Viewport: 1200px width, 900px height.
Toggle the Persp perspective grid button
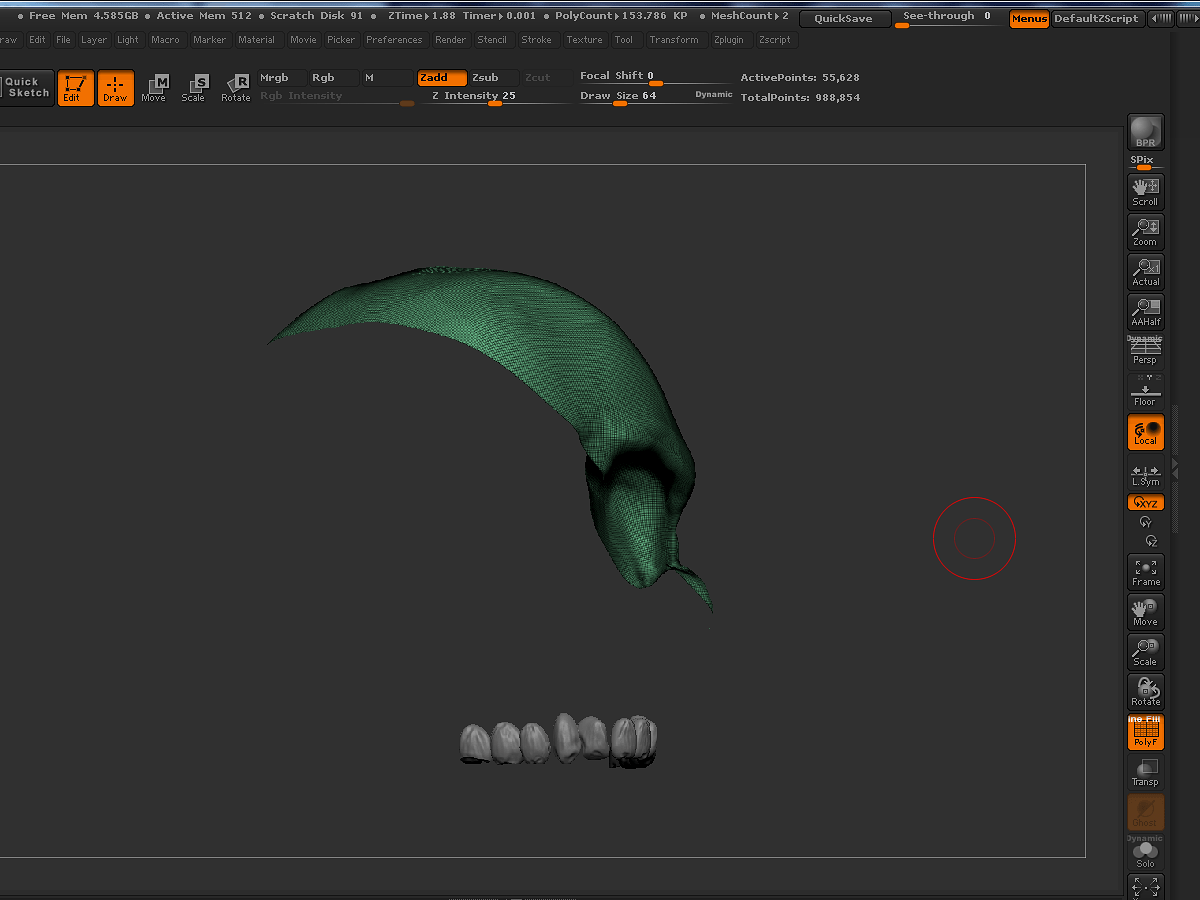(x=1145, y=351)
